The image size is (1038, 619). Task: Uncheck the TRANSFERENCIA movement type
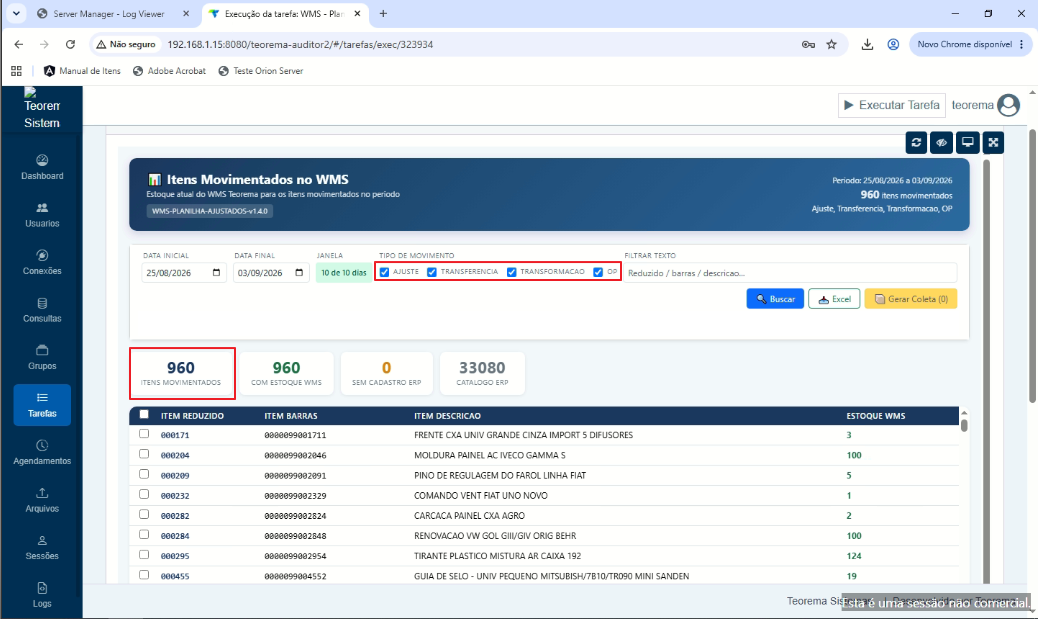(432, 272)
